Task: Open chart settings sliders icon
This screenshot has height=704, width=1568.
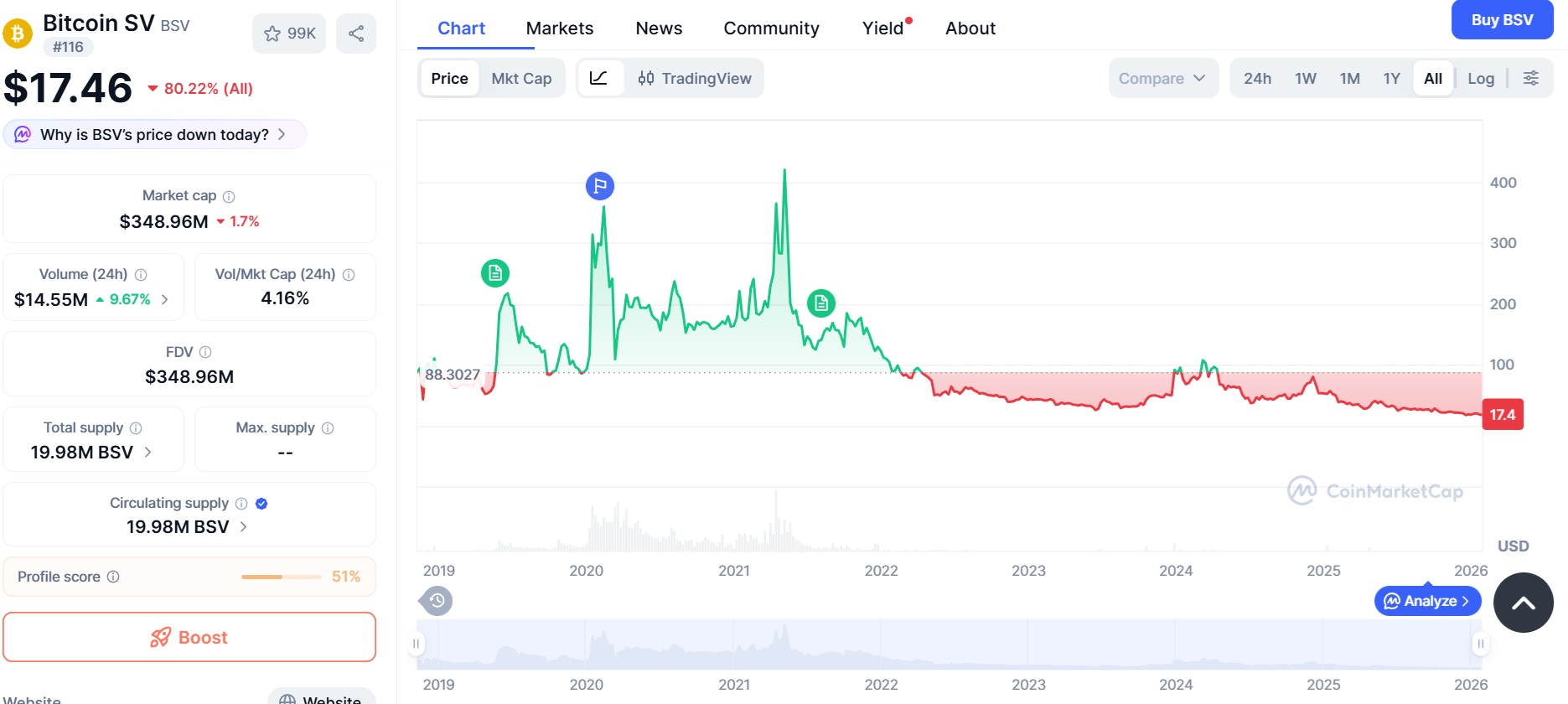Action: pos(1530,78)
